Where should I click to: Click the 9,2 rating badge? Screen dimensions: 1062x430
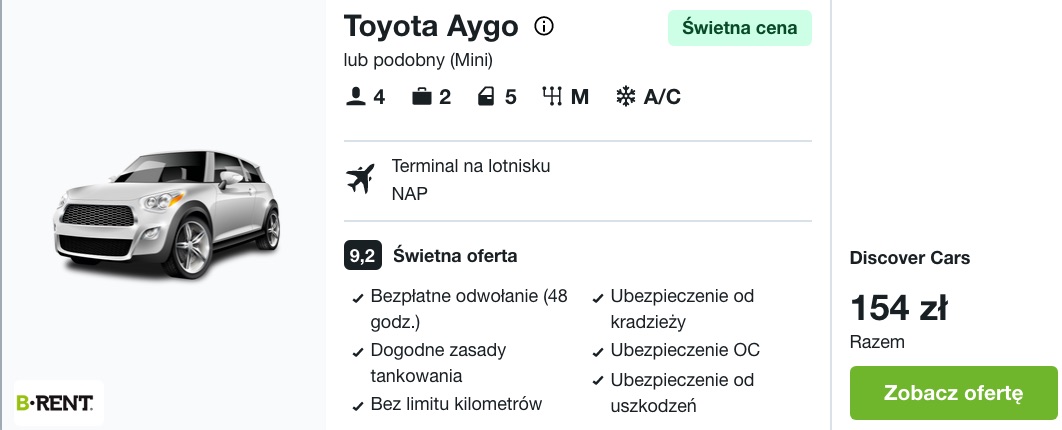(x=363, y=256)
